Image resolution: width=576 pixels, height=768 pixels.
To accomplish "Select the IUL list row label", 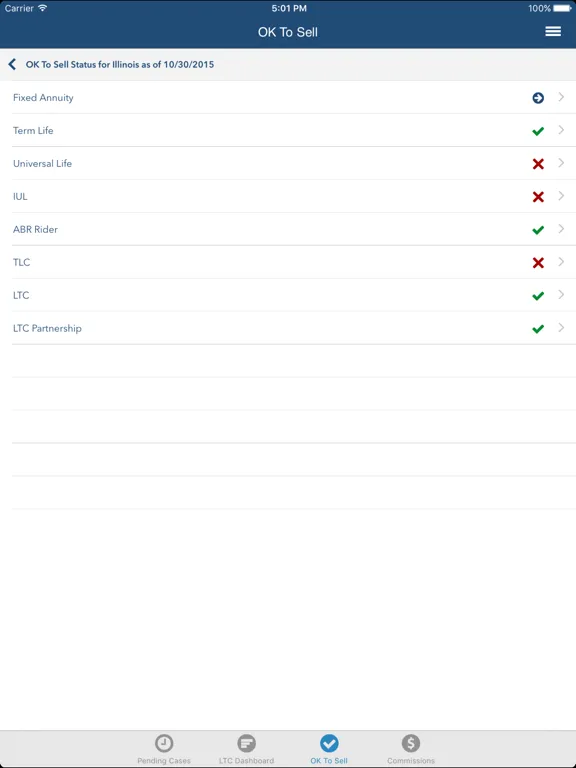I will [x=20, y=196].
